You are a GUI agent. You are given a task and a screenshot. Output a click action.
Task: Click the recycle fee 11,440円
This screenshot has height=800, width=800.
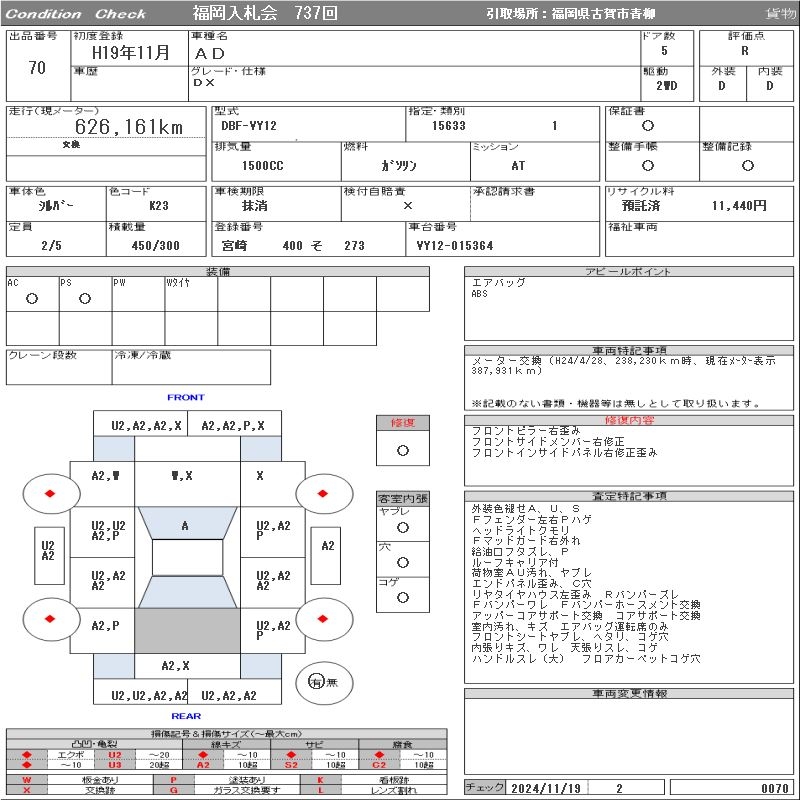[739, 206]
